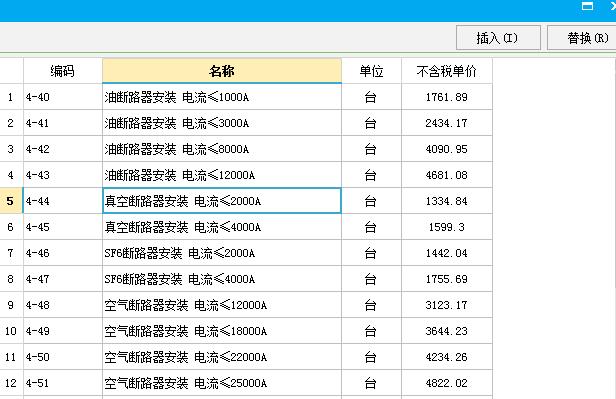
Task: Select row header number 12
Action: [x=11, y=383]
